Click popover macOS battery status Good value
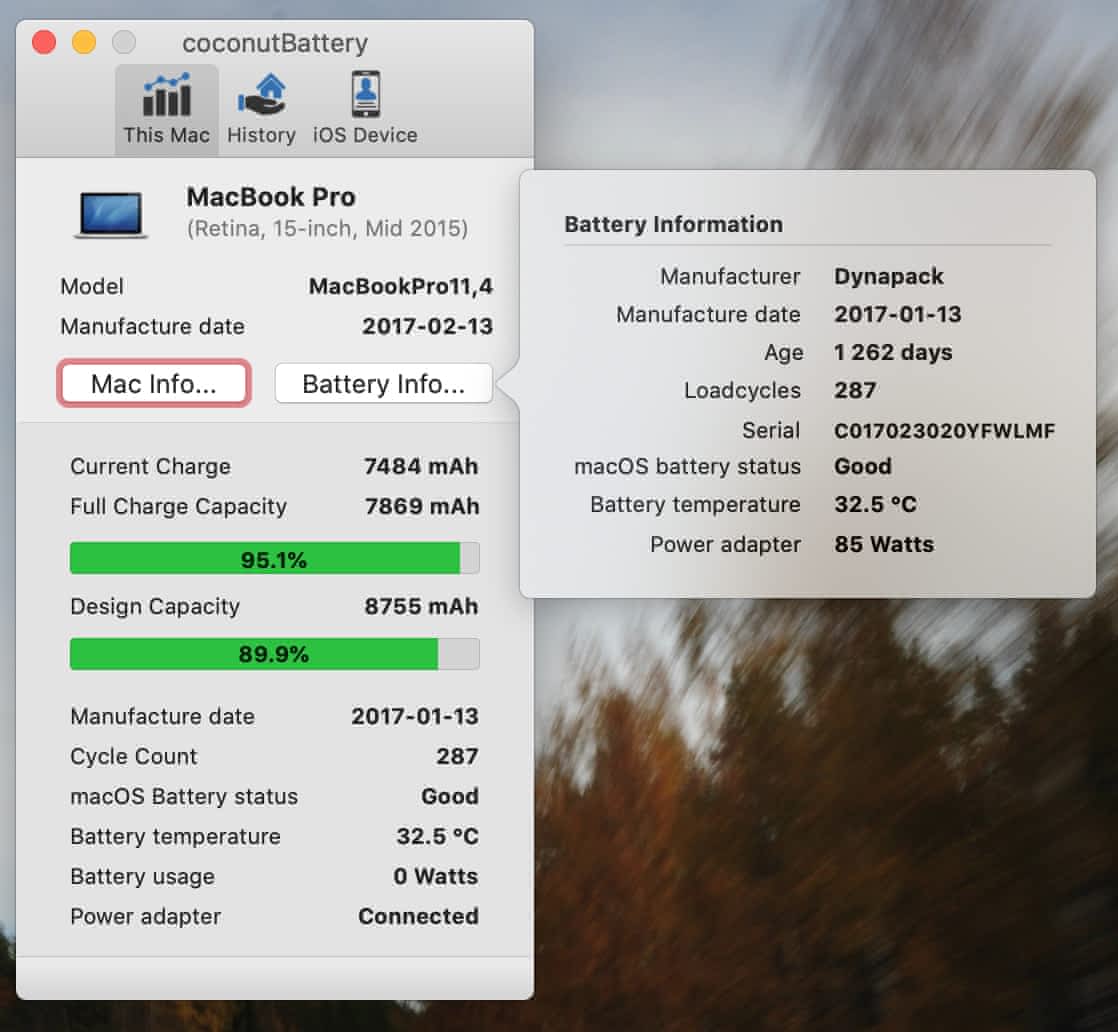1118x1032 pixels. coord(863,466)
